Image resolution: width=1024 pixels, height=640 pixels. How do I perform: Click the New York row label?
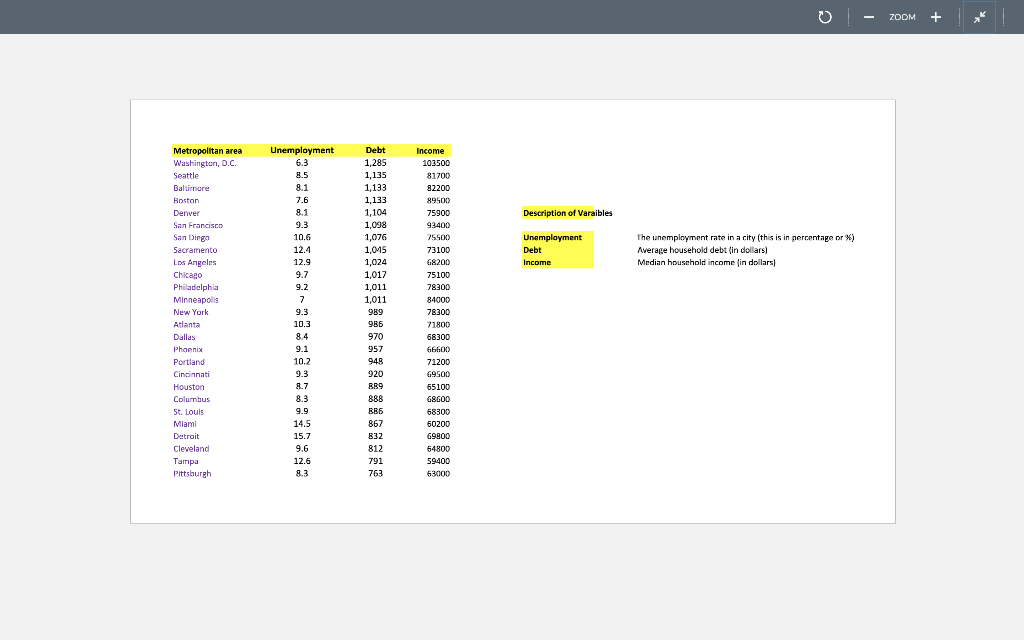(191, 312)
